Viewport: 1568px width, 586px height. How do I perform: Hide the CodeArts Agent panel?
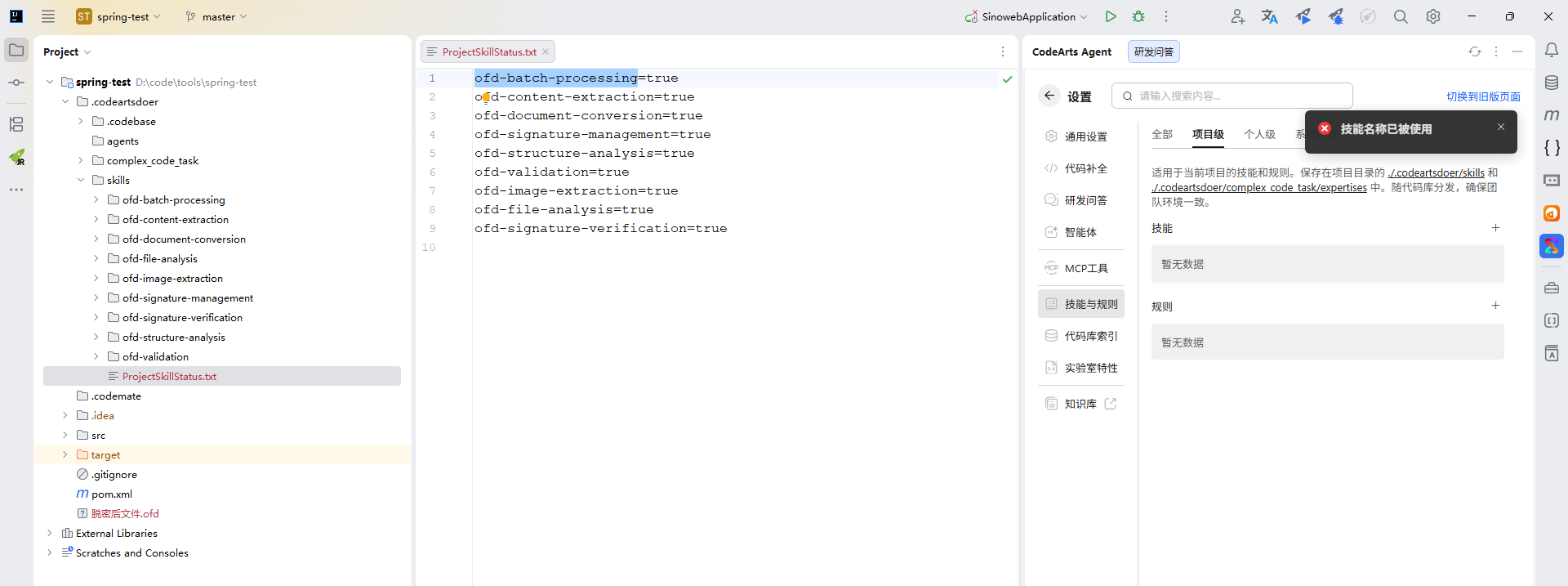(x=1517, y=51)
